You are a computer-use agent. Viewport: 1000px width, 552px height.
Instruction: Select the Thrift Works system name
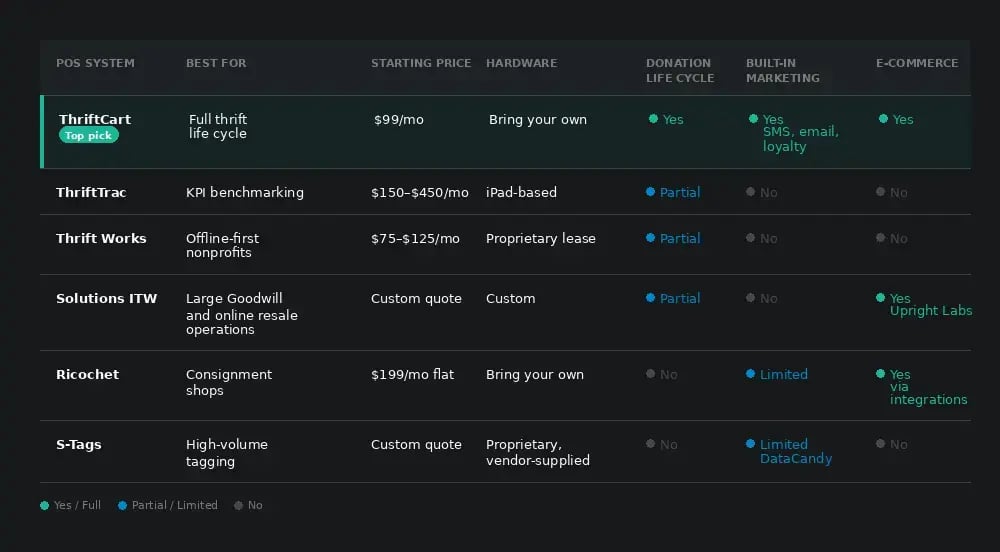[x=101, y=238]
